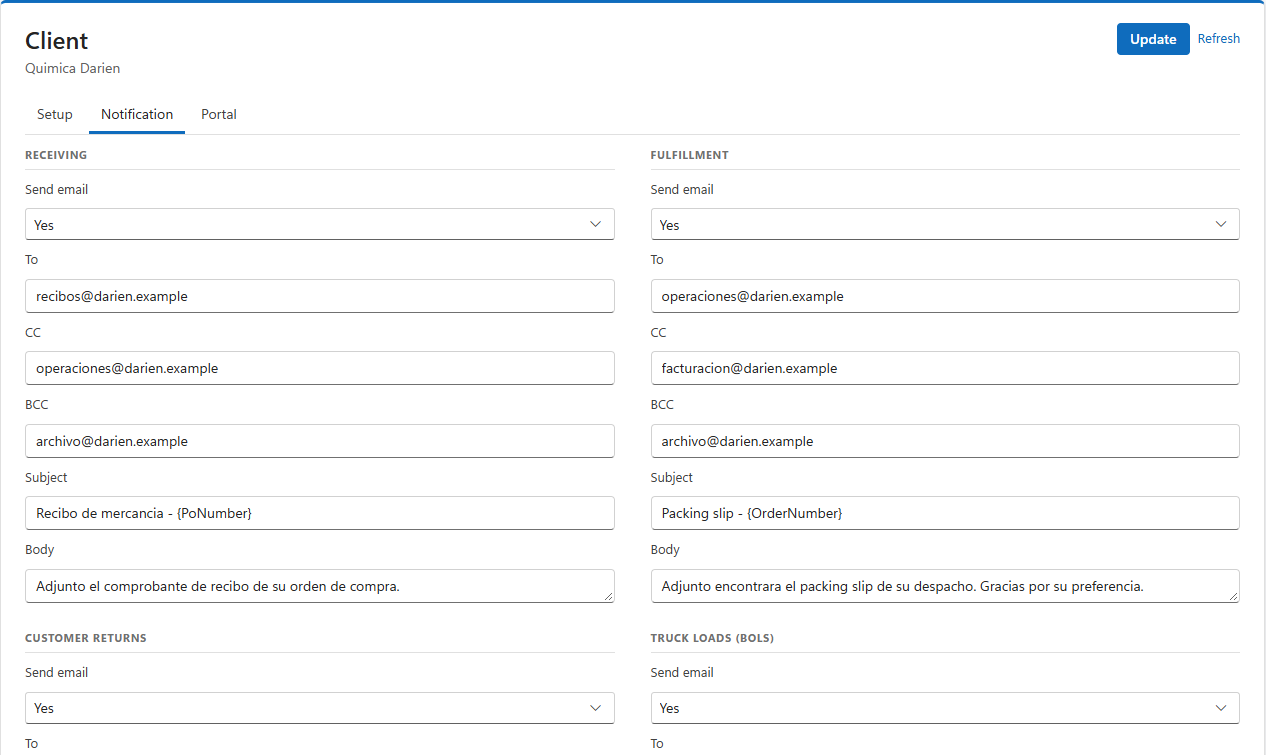
Task: Click Fulfillment BCC field archivo@darien.example
Action: coord(945,441)
